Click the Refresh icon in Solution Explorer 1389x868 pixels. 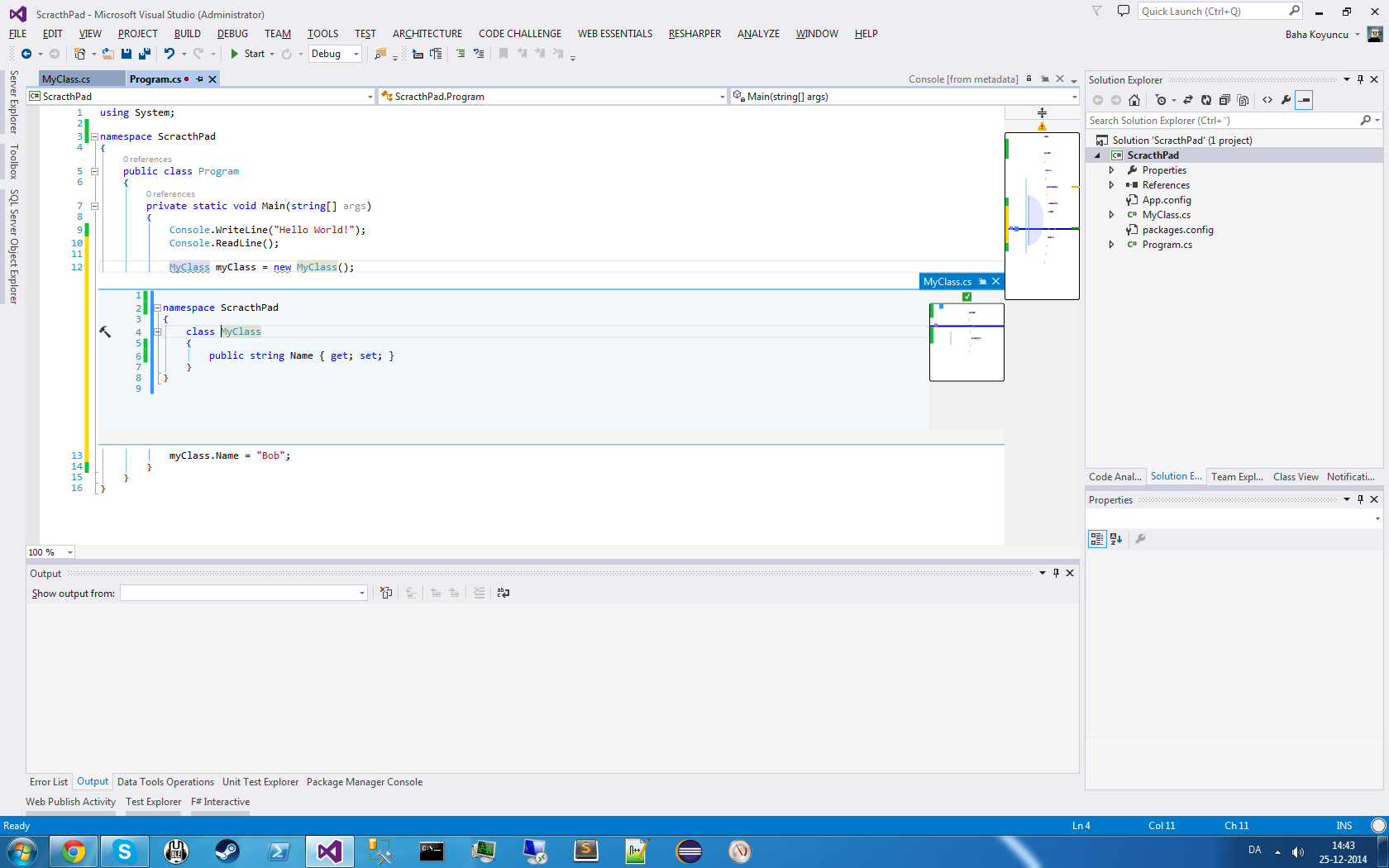(1206, 100)
